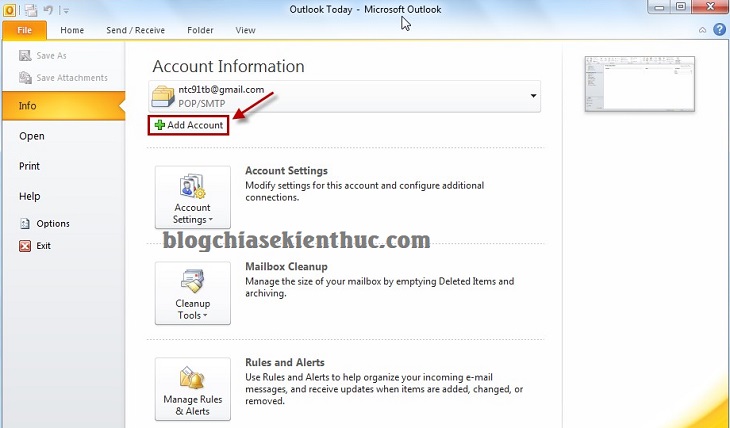Click Manage Rules & Alerts button
Viewport: 730px width, 428px height.
[193, 389]
